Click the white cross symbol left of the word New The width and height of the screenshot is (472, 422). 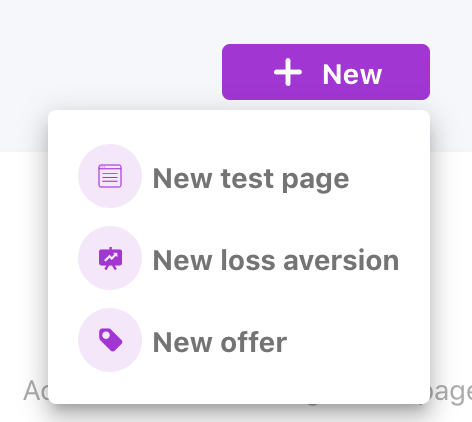[x=288, y=72]
